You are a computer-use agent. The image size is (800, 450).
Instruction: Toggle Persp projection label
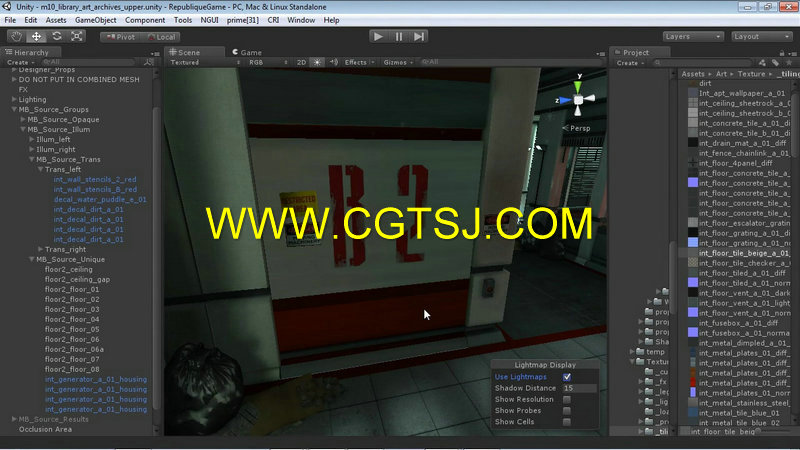tap(580, 128)
